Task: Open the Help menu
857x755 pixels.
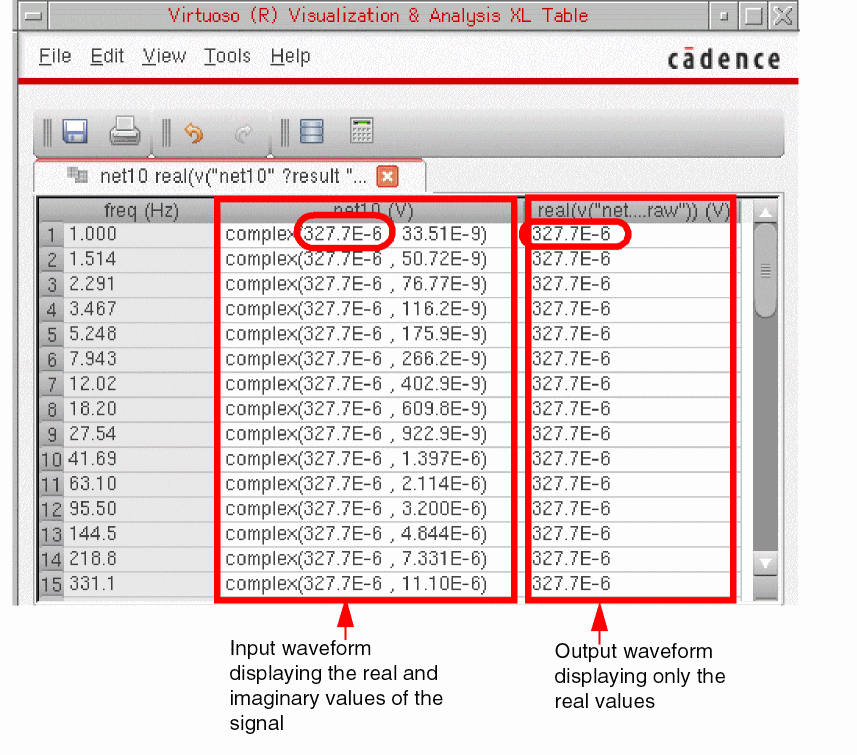Action: pos(290,56)
